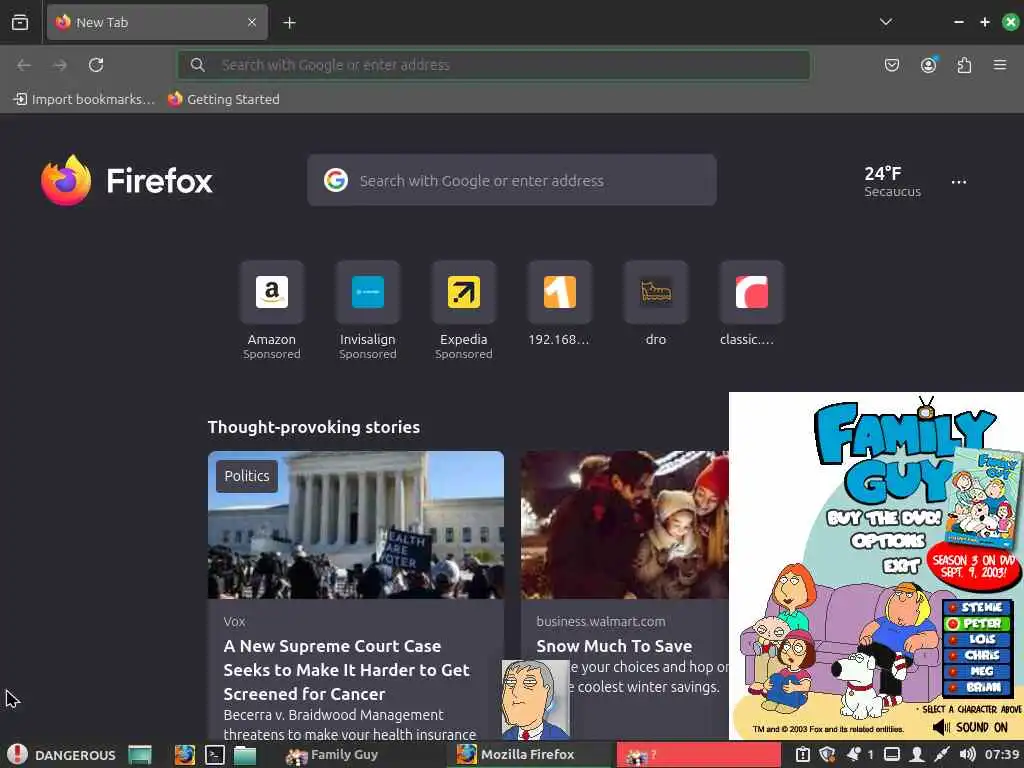Click the Politics tag on Vox story
The image size is (1024, 768).
[x=247, y=476]
